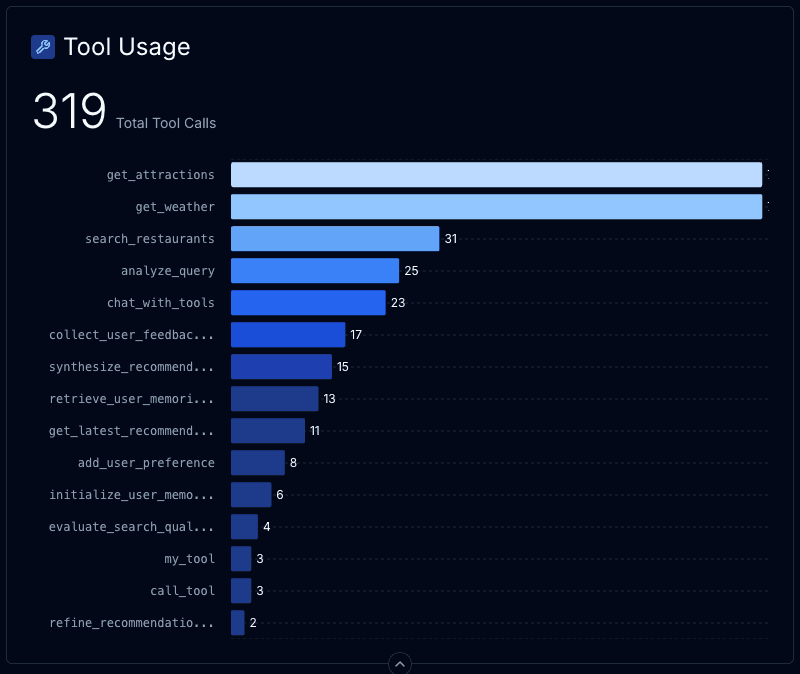Click the refine_recommendatio bar showing 2
Image resolution: width=800 pixels, height=674 pixels.
(238, 623)
